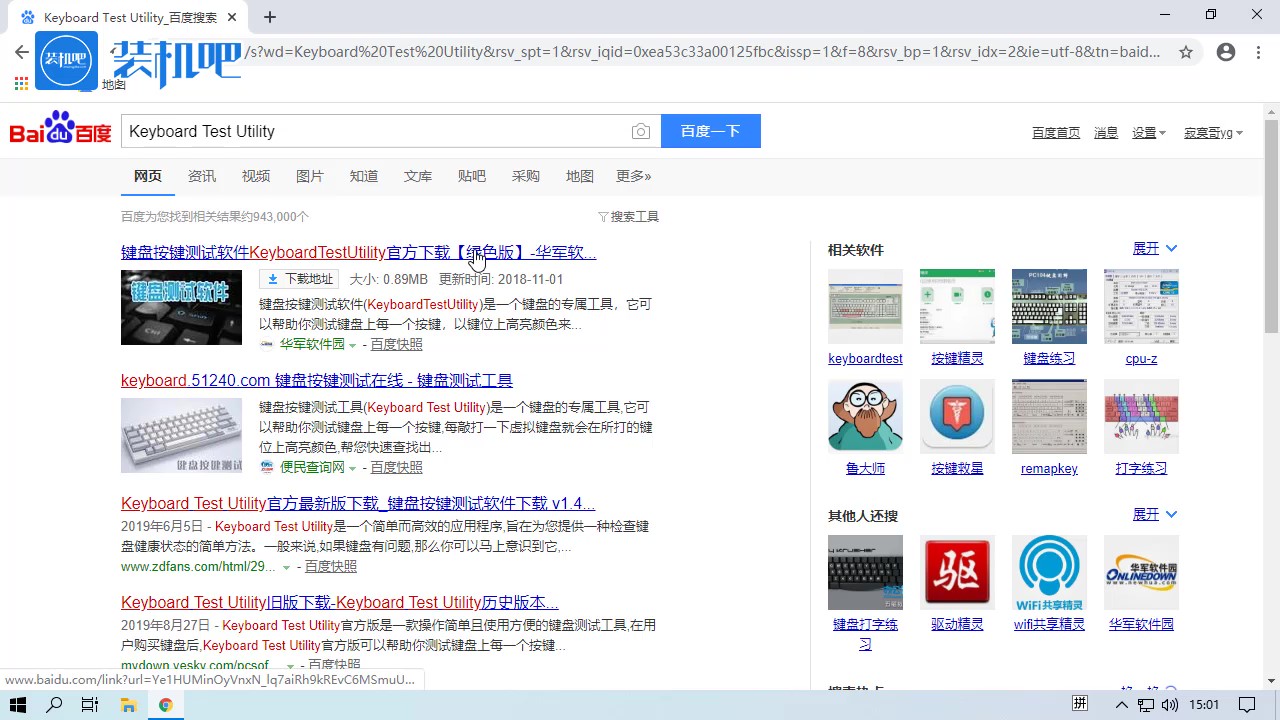
Task: Bookmark this page with star icon
Action: click(1186, 52)
